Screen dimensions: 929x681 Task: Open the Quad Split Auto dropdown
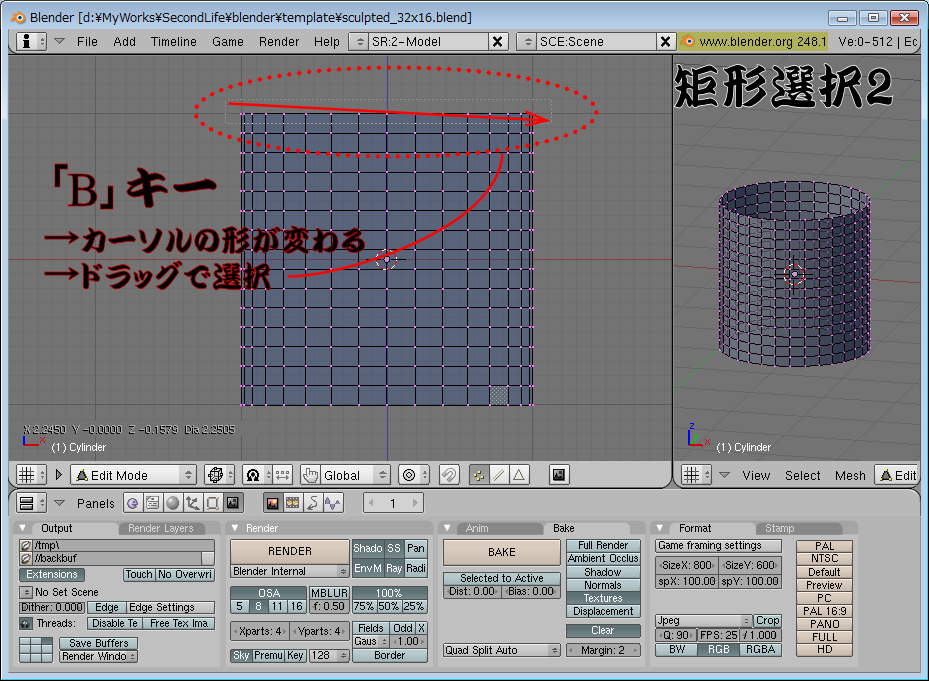502,650
